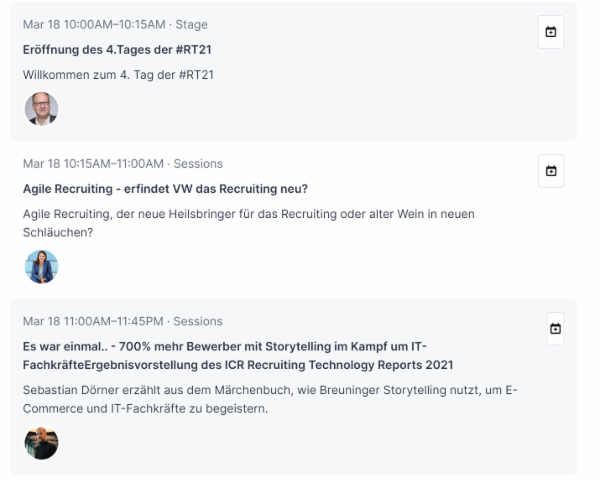Image resolution: width=600 pixels, height=483 pixels.
Task: Add "Es war einmal.." session to calendar
Action: pos(555,329)
